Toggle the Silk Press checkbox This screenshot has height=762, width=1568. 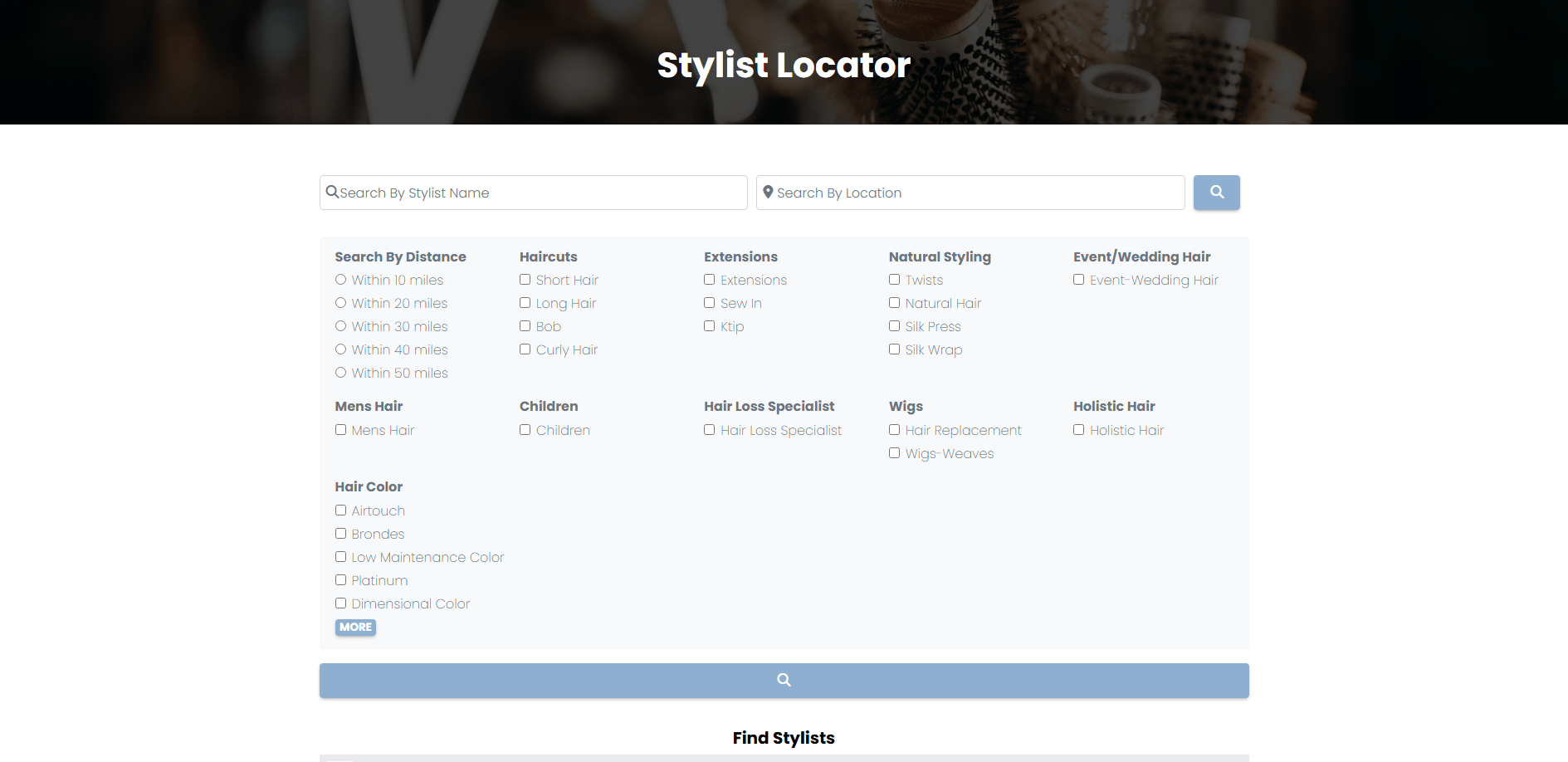tap(894, 326)
